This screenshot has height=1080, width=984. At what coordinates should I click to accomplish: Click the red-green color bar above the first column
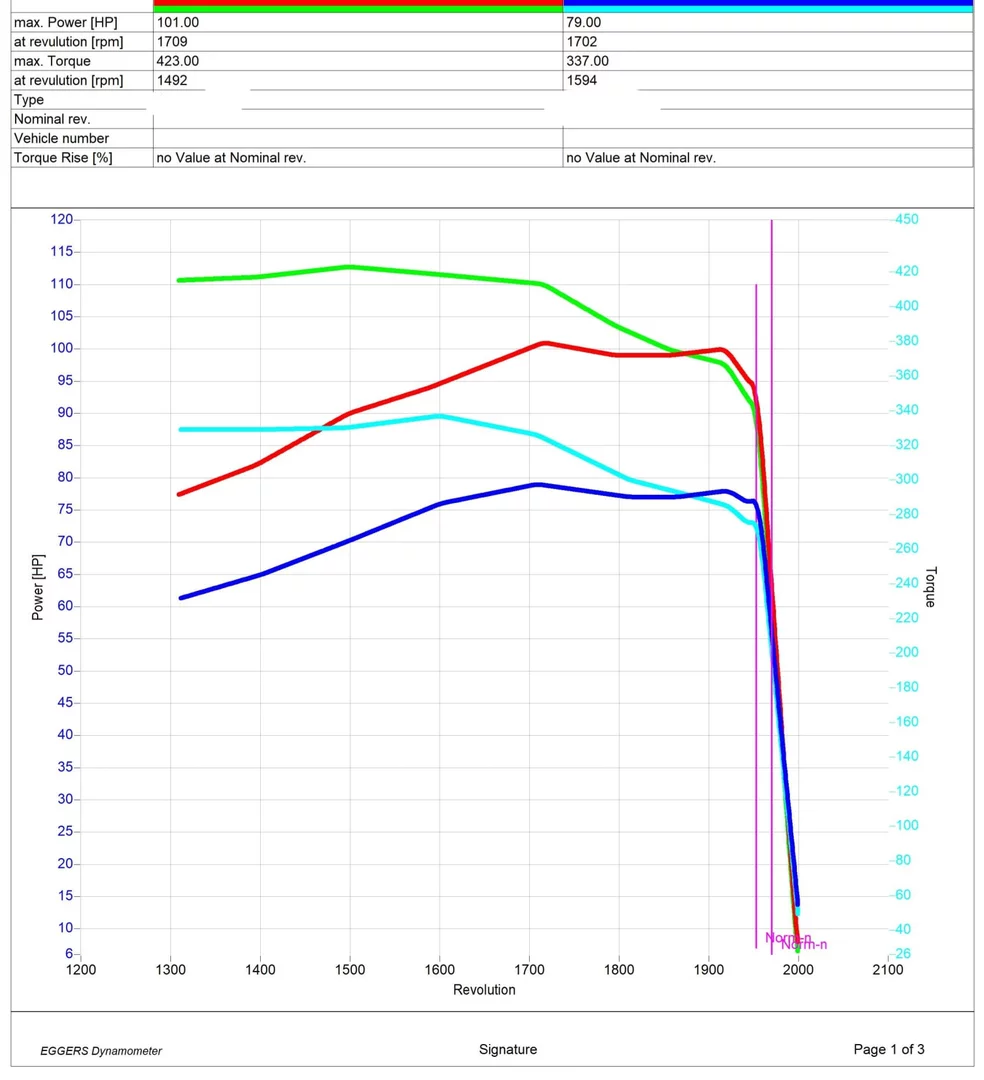358,6
